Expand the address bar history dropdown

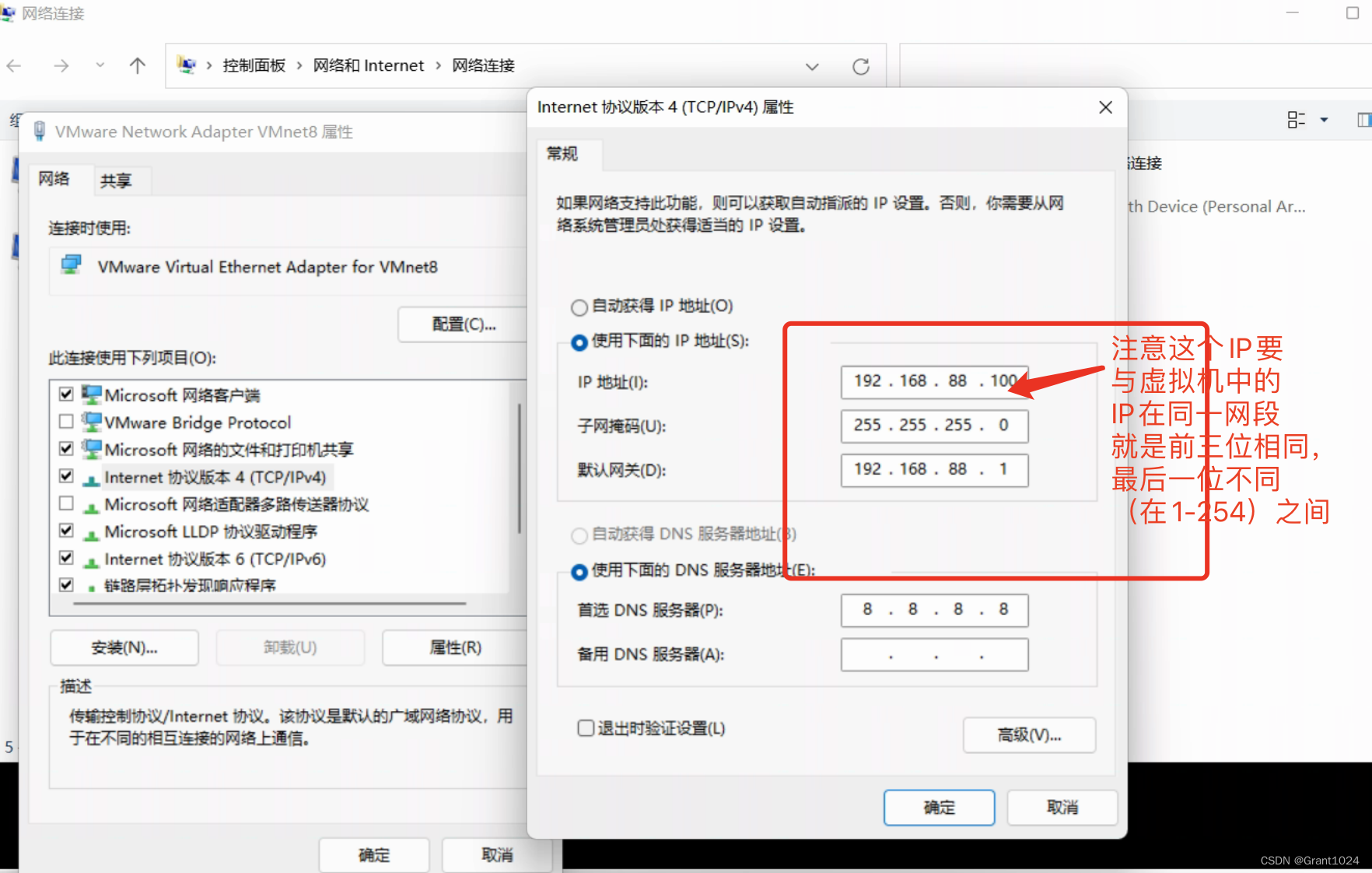(812, 67)
